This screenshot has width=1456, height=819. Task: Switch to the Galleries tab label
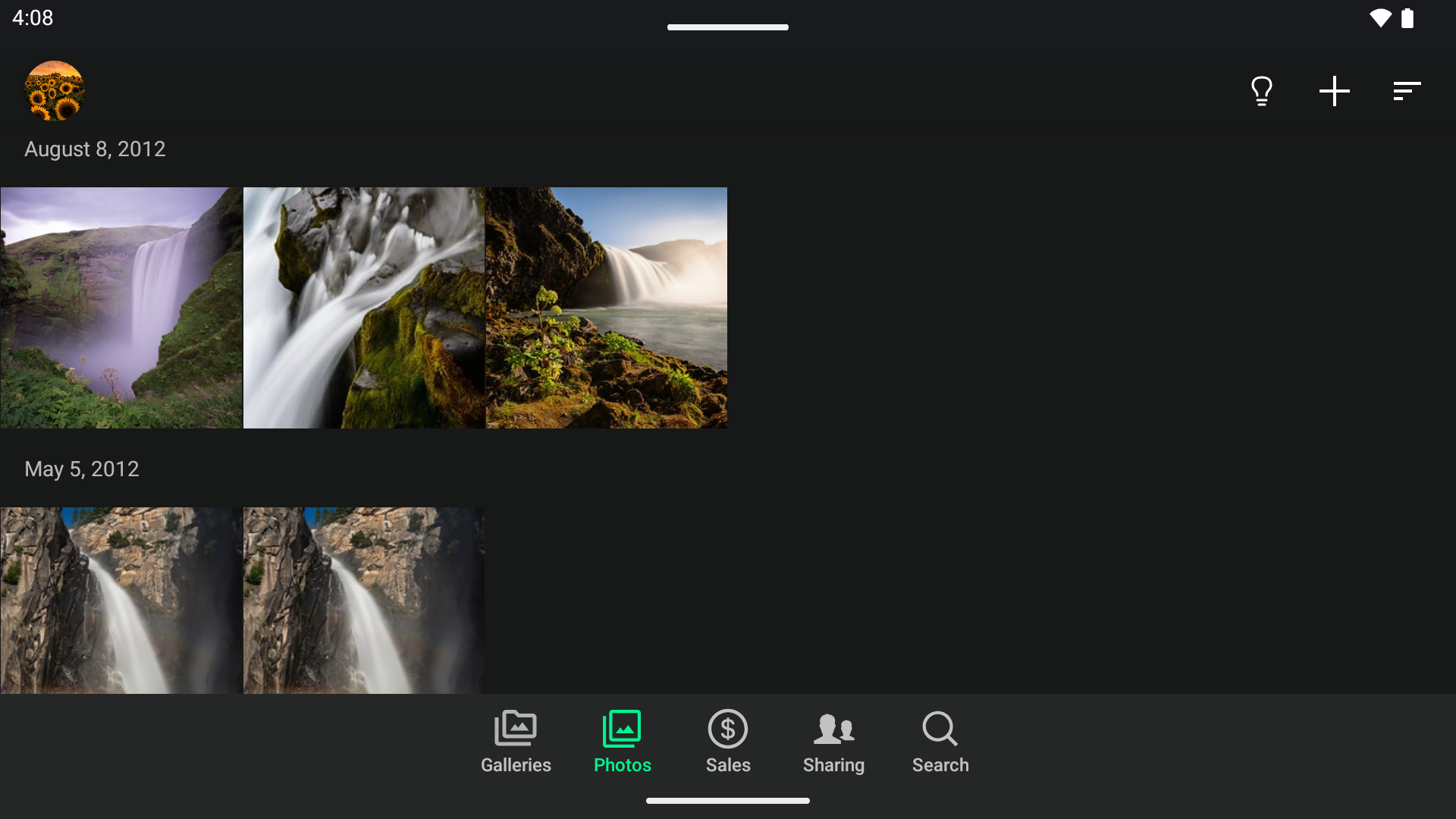point(516,765)
